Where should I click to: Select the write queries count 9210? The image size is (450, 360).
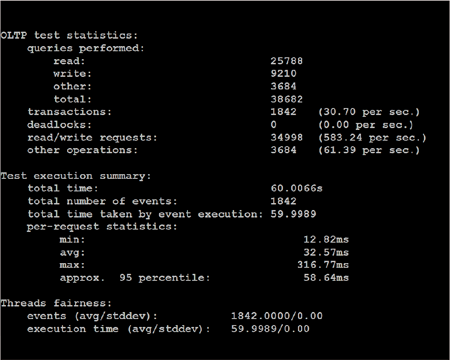(283, 74)
